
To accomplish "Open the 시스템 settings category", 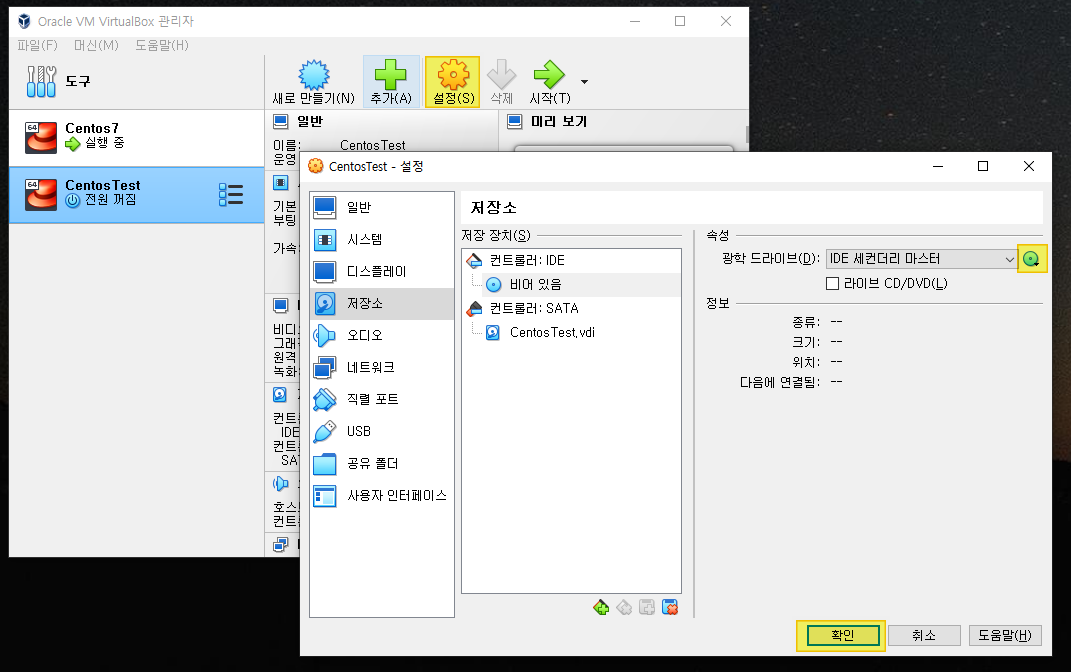I will (382, 239).
